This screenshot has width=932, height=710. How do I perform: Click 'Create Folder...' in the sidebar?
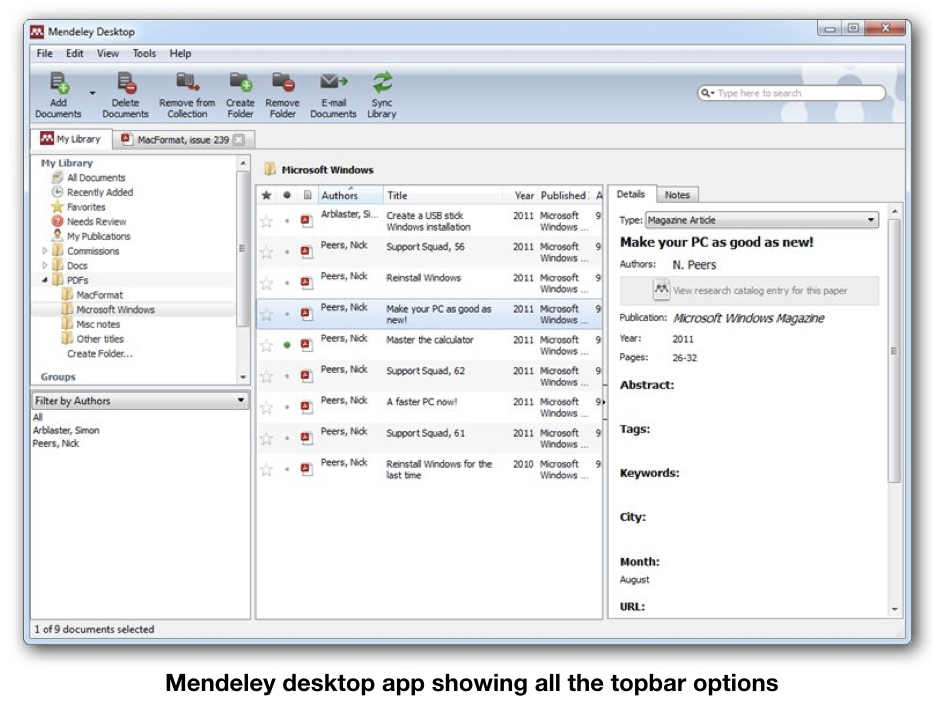tap(99, 352)
